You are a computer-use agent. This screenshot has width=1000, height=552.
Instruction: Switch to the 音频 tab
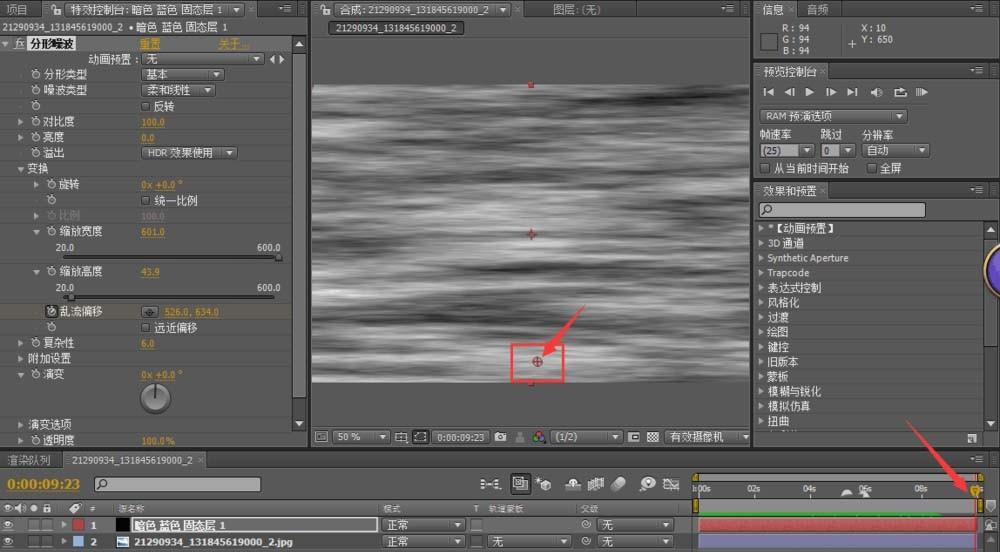[x=817, y=10]
